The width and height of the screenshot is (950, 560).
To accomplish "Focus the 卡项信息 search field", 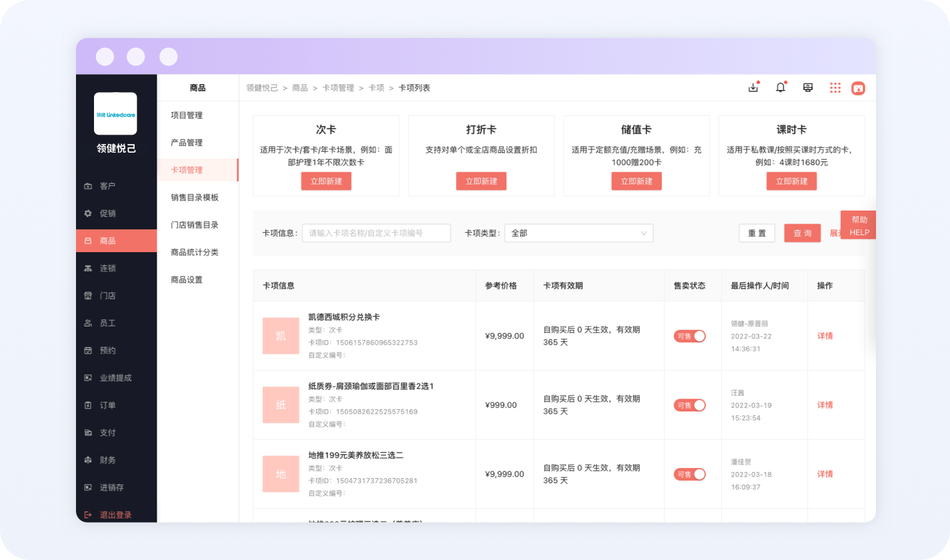I will tap(376, 233).
